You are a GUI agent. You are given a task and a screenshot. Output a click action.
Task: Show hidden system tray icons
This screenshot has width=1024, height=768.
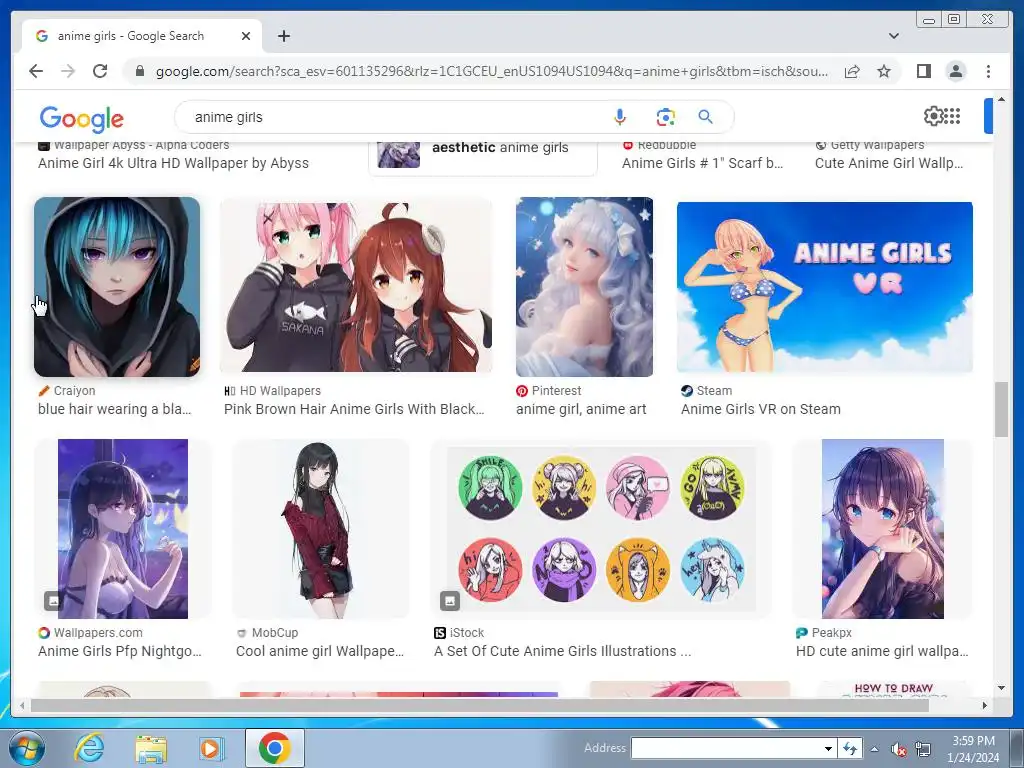click(874, 749)
